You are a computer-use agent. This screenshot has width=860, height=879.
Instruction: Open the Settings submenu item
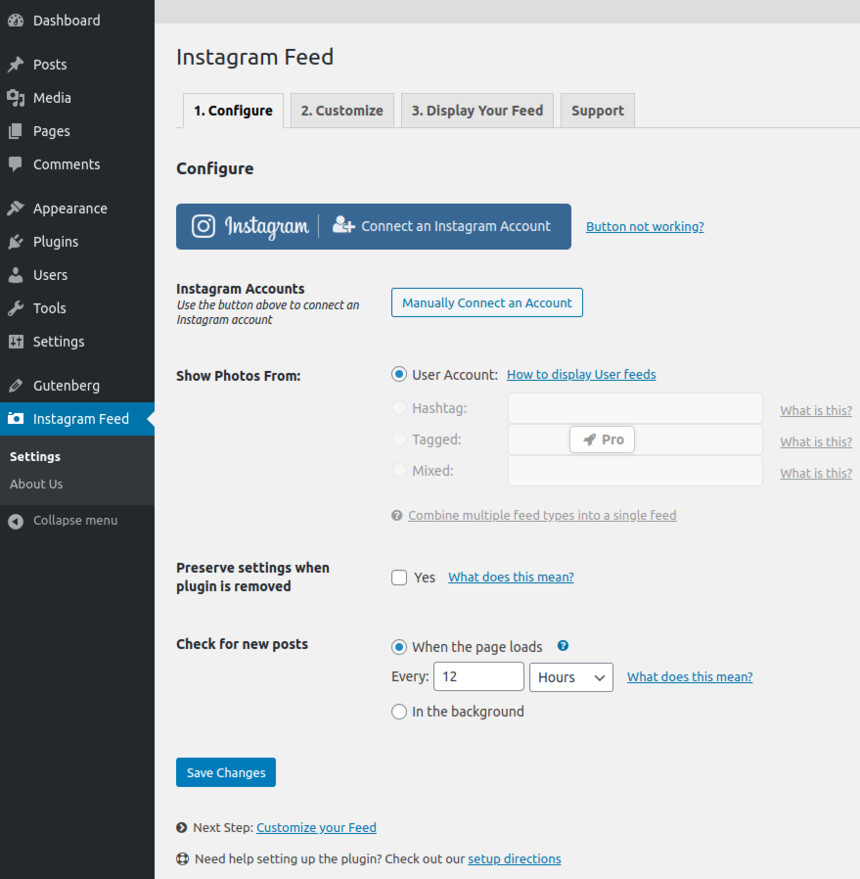point(35,457)
